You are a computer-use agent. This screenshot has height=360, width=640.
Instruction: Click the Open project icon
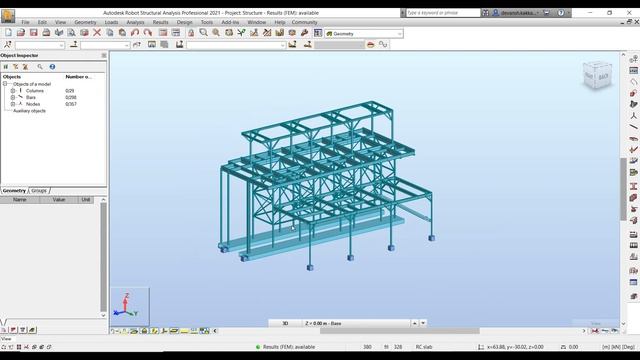click(21, 33)
